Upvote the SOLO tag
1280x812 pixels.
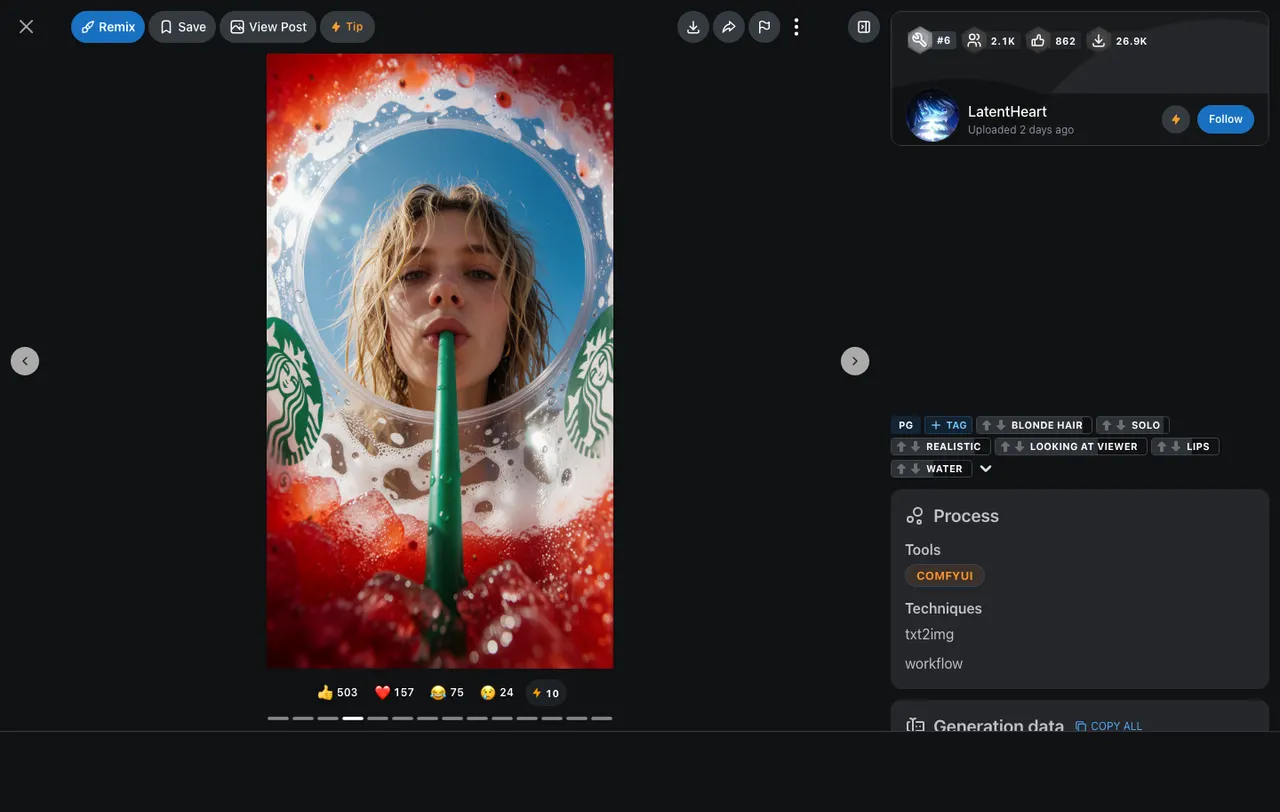(x=1107, y=425)
